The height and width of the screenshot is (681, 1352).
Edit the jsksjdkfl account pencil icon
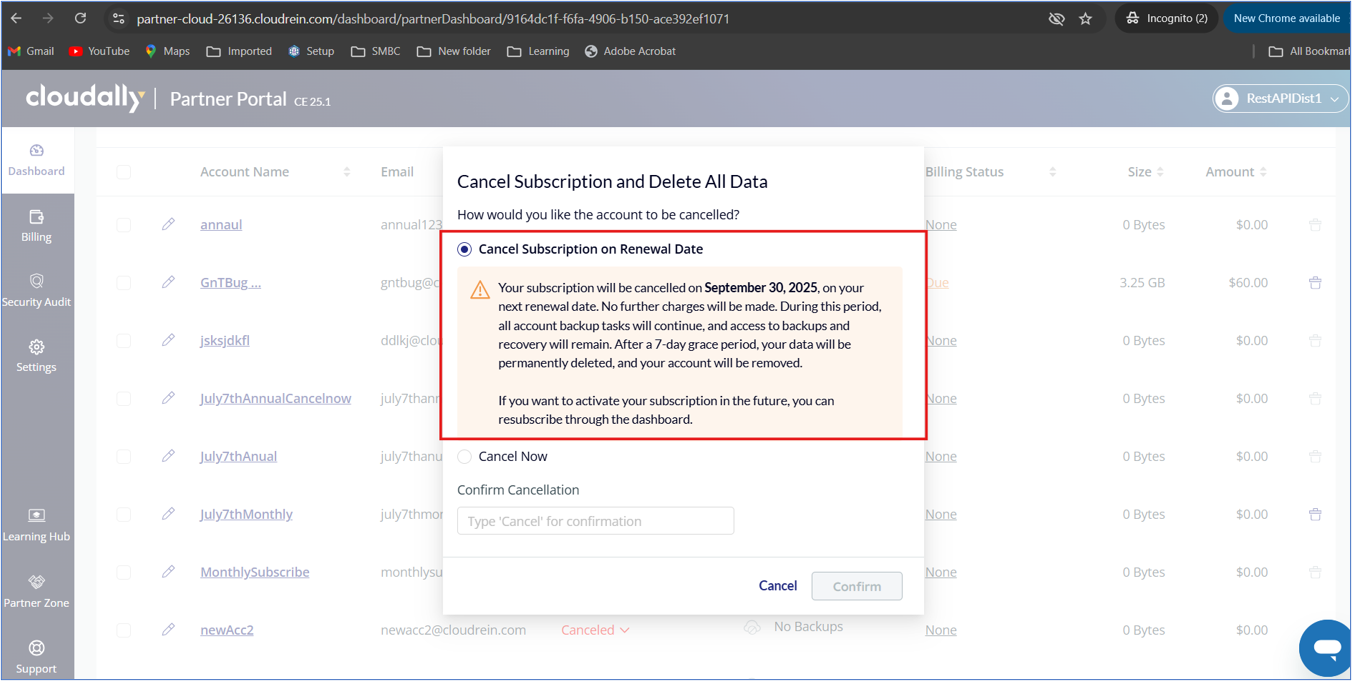pyautogui.click(x=168, y=340)
